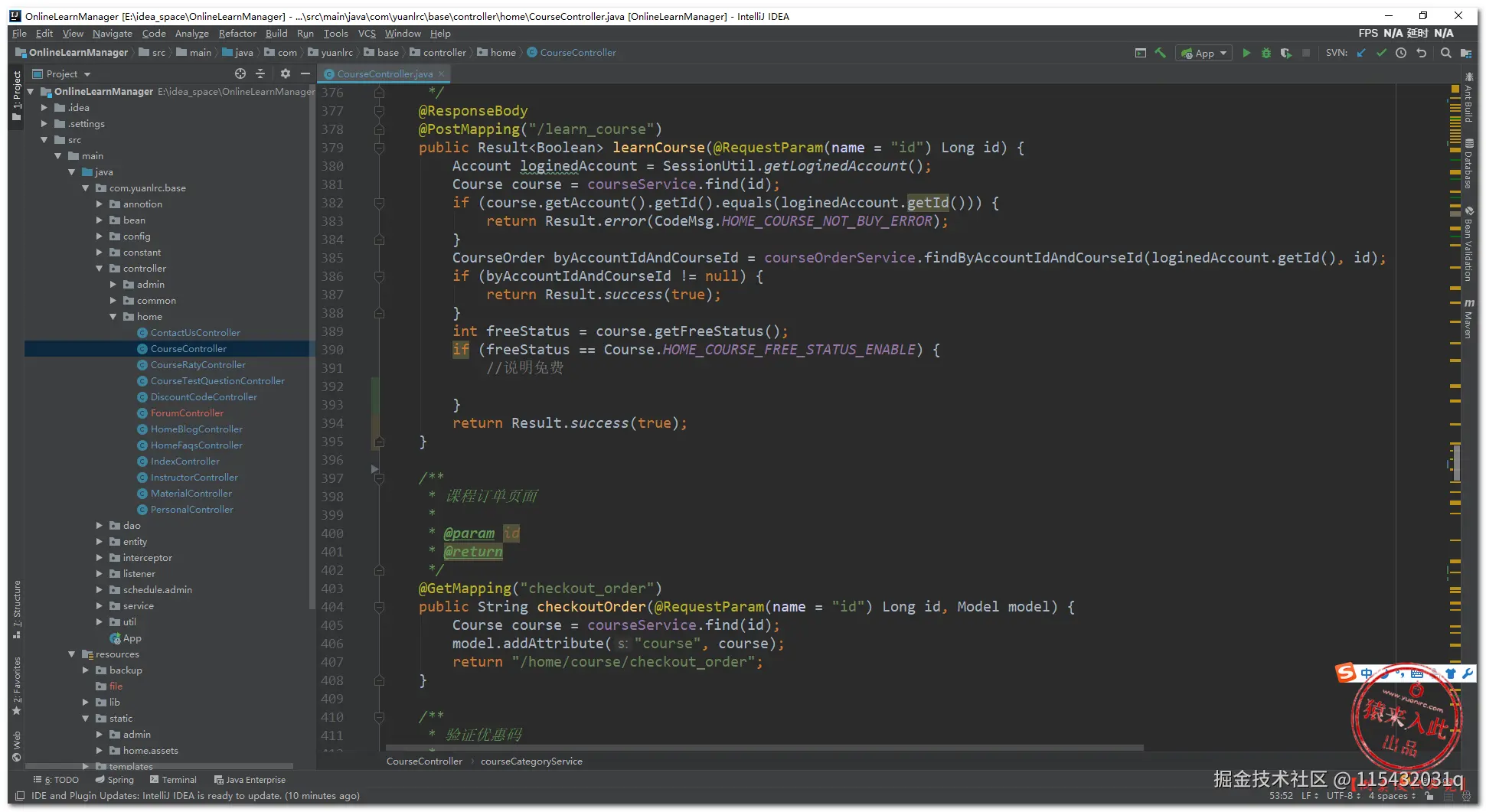The height and width of the screenshot is (812, 1486).
Task: Expand the dao package folder
Action: coord(100,526)
